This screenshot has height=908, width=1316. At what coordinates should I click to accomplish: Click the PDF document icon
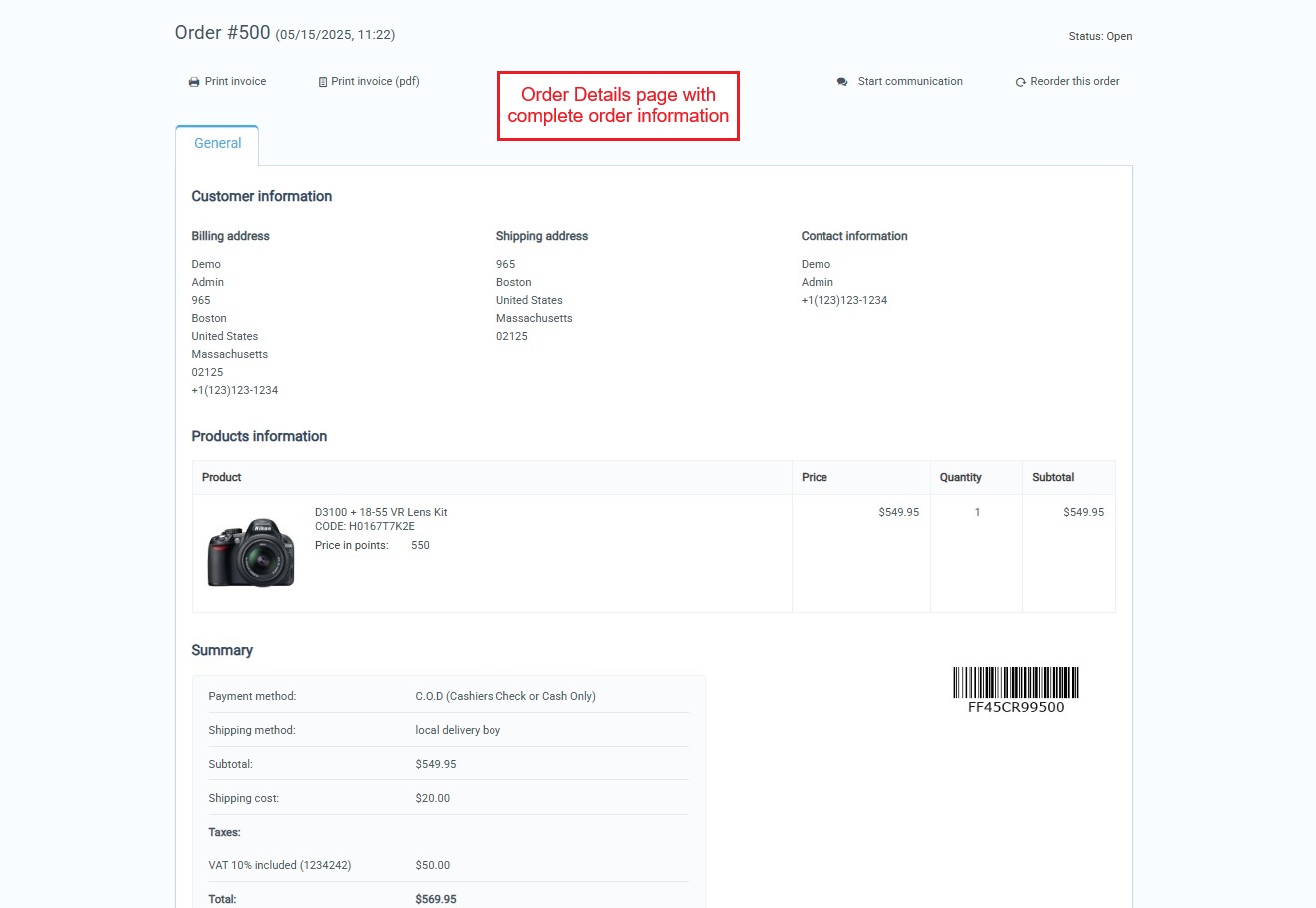click(323, 82)
